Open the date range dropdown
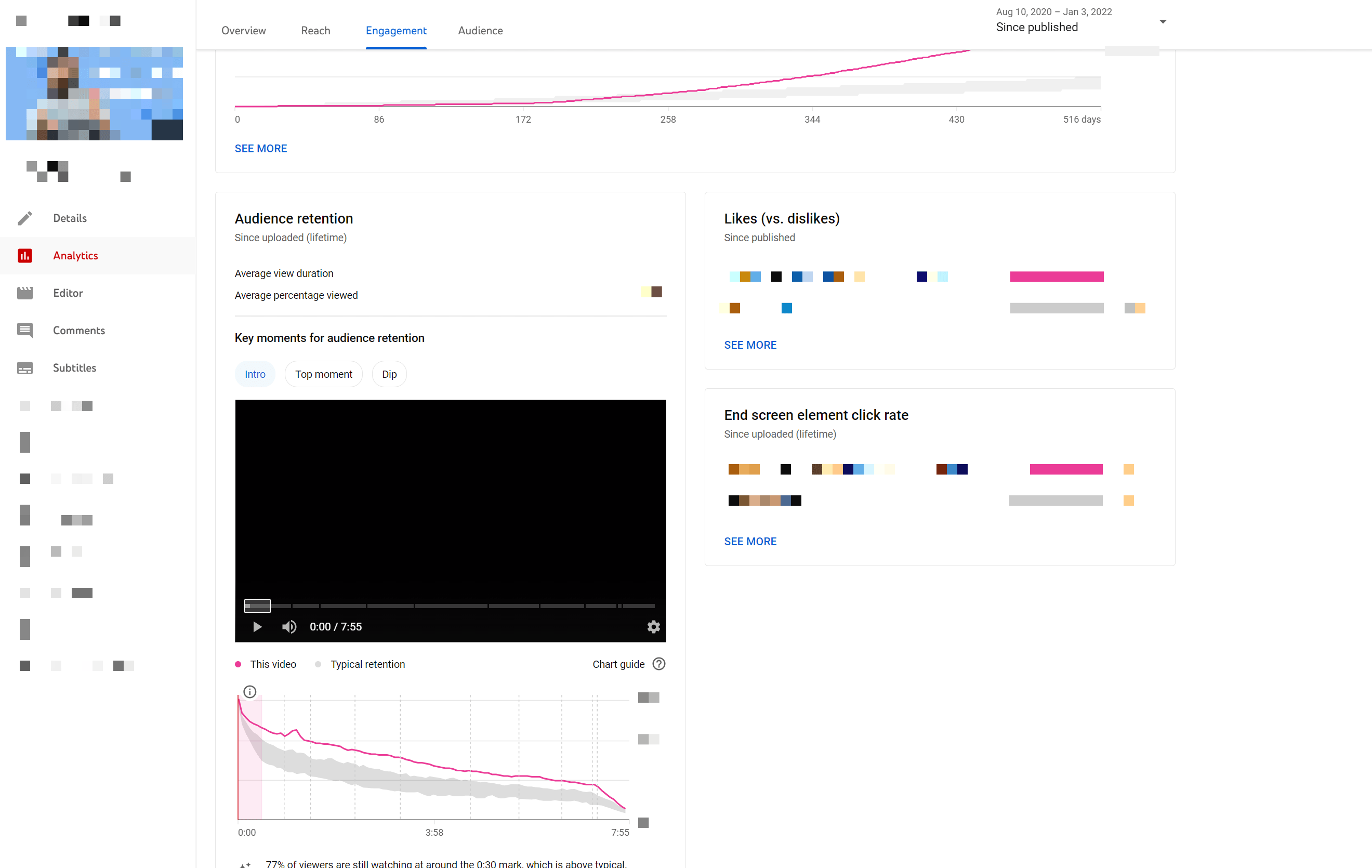 pyautogui.click(x=1163, y=21)
